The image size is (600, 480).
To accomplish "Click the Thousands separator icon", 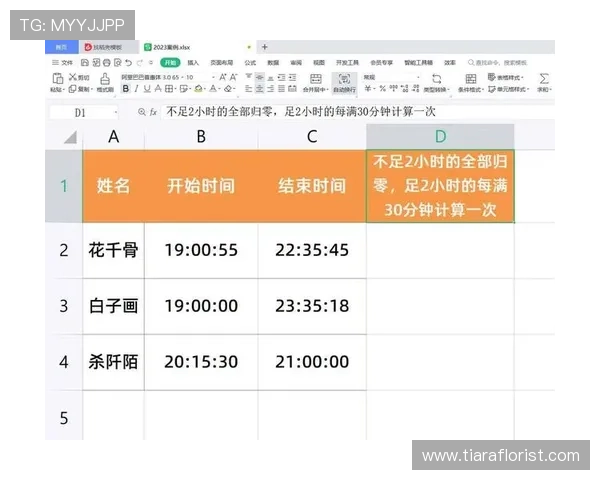I will pyautogui.click(x=393, y=89).
